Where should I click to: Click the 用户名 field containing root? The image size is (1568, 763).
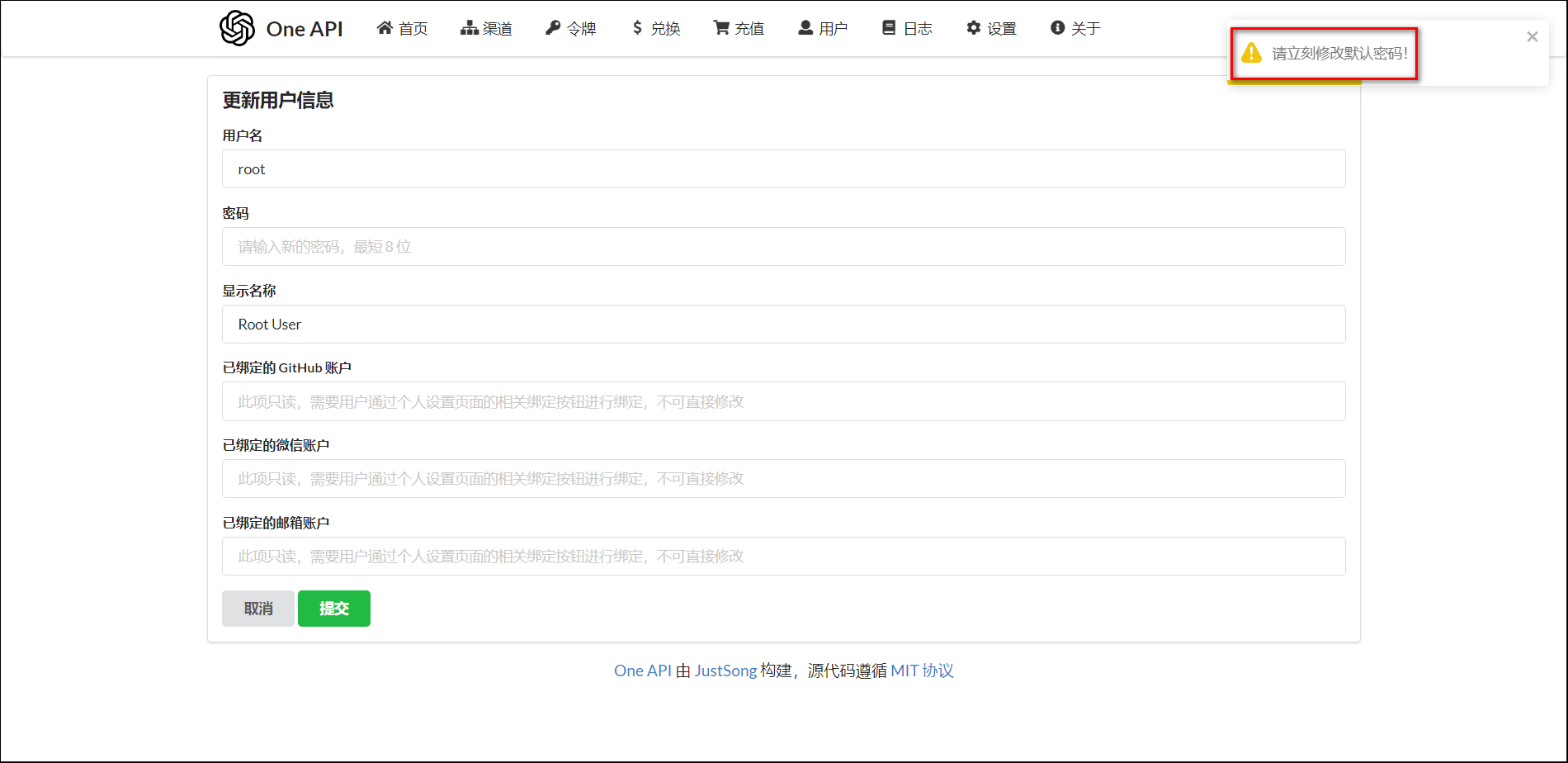pyautogui.click(x=783, y=169)
